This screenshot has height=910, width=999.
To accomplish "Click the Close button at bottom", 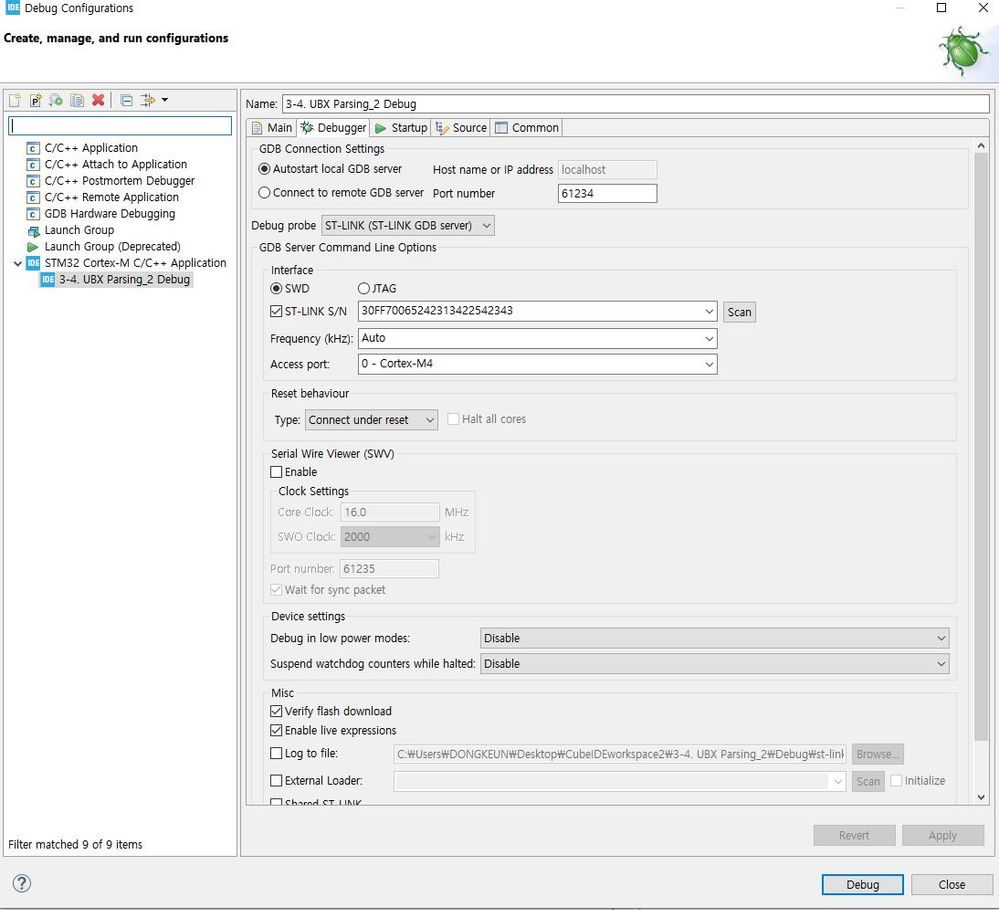I will point(951,885).
